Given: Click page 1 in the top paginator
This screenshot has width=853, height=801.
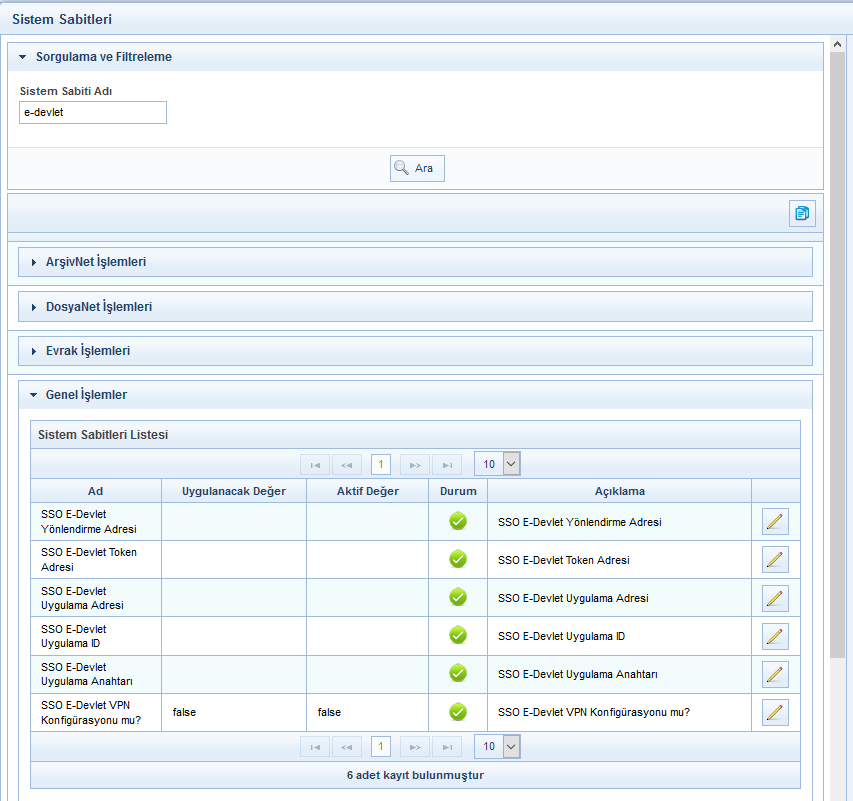Looking at the screenshot, I should 380,464.
